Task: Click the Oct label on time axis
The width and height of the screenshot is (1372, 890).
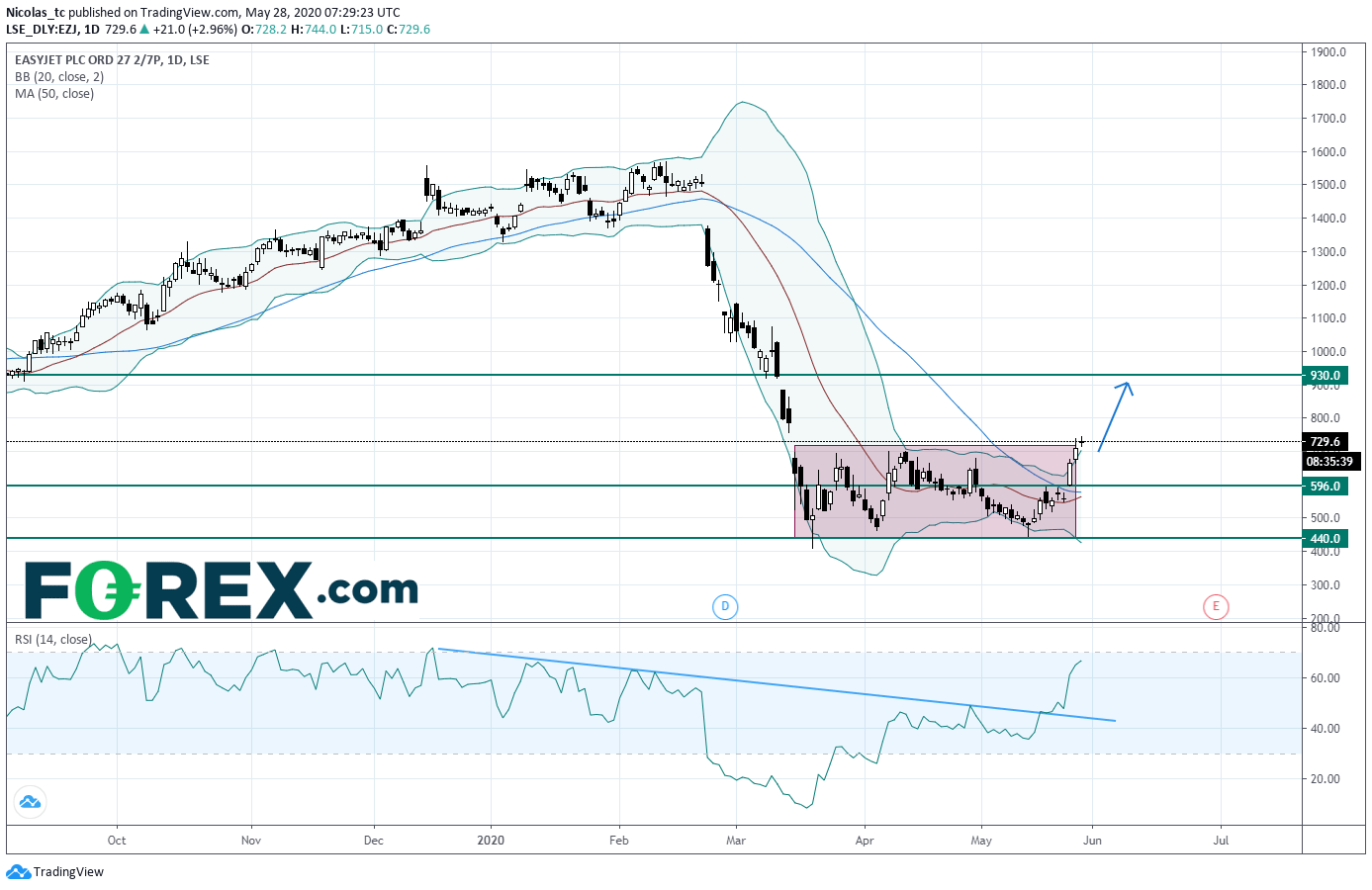Action: pyautogui.click(x=117, y=841)
